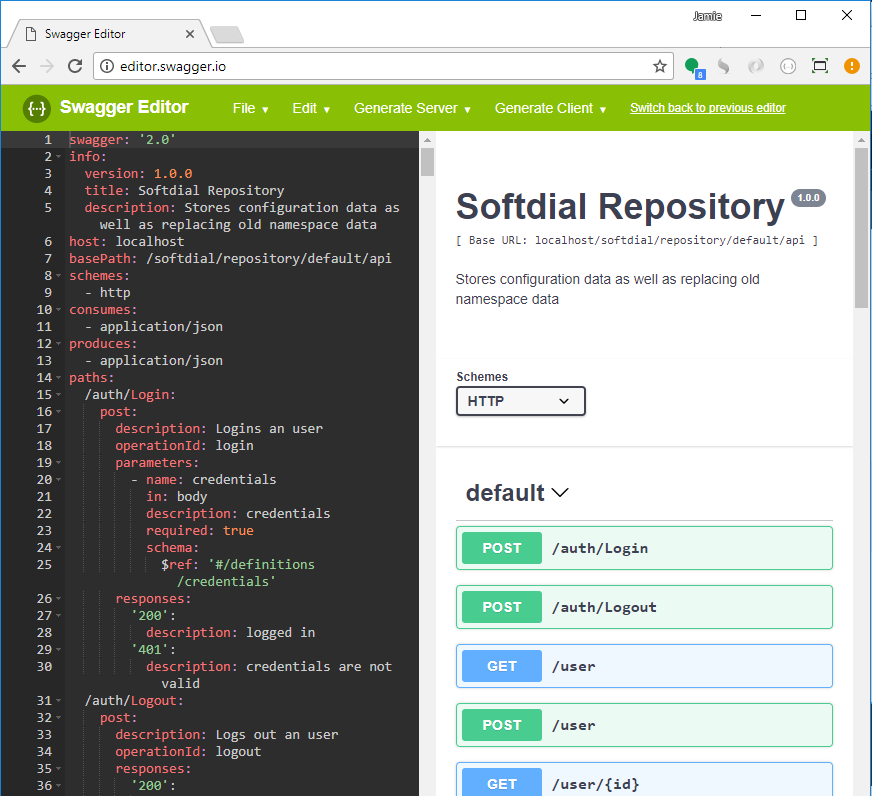Expand the POST /auth/Logout operation
Viewport: 872px width, 796px height.
point(644,607)
